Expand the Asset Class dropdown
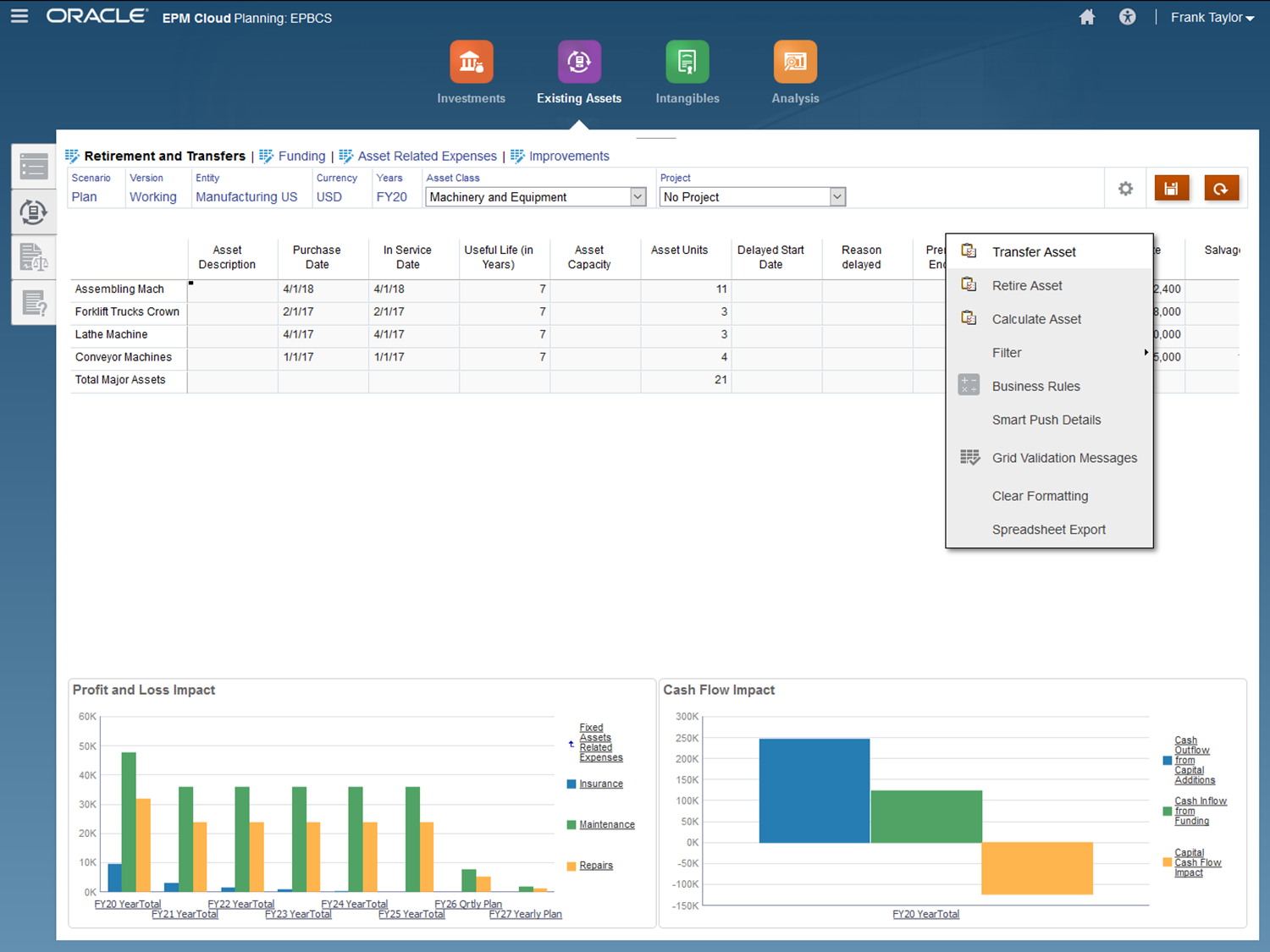 (x=638, y=197)
